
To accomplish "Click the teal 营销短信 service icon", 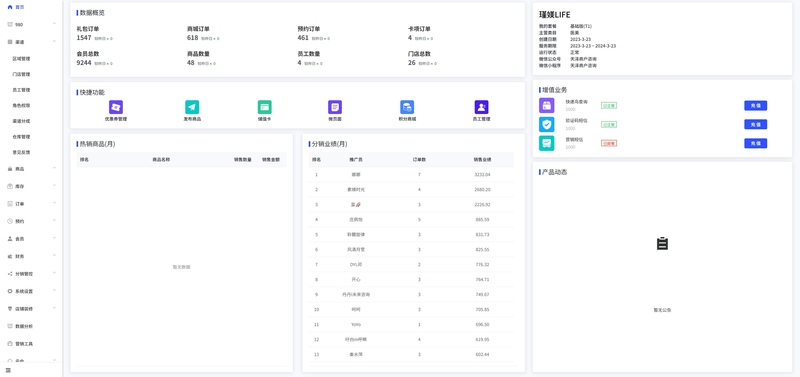I will click(x=546, y=143).
